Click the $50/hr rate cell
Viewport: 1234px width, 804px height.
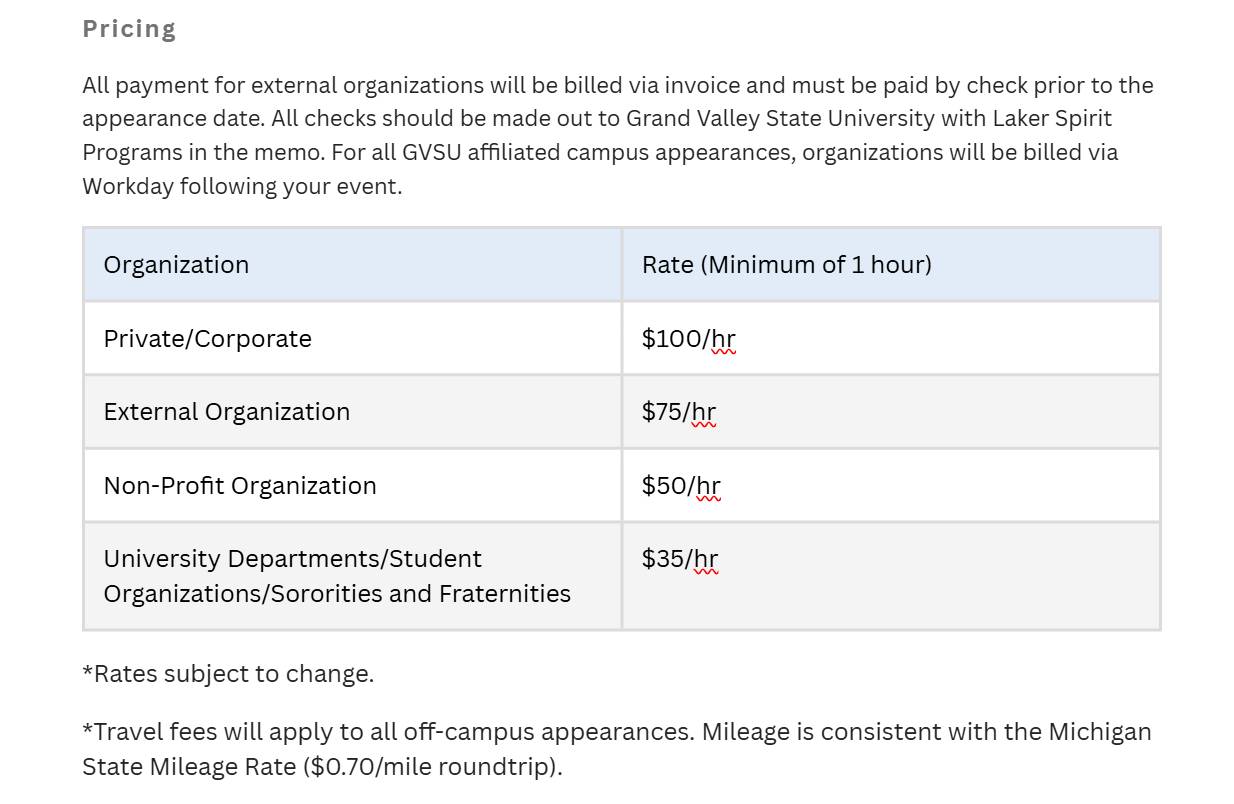(680, 486)
